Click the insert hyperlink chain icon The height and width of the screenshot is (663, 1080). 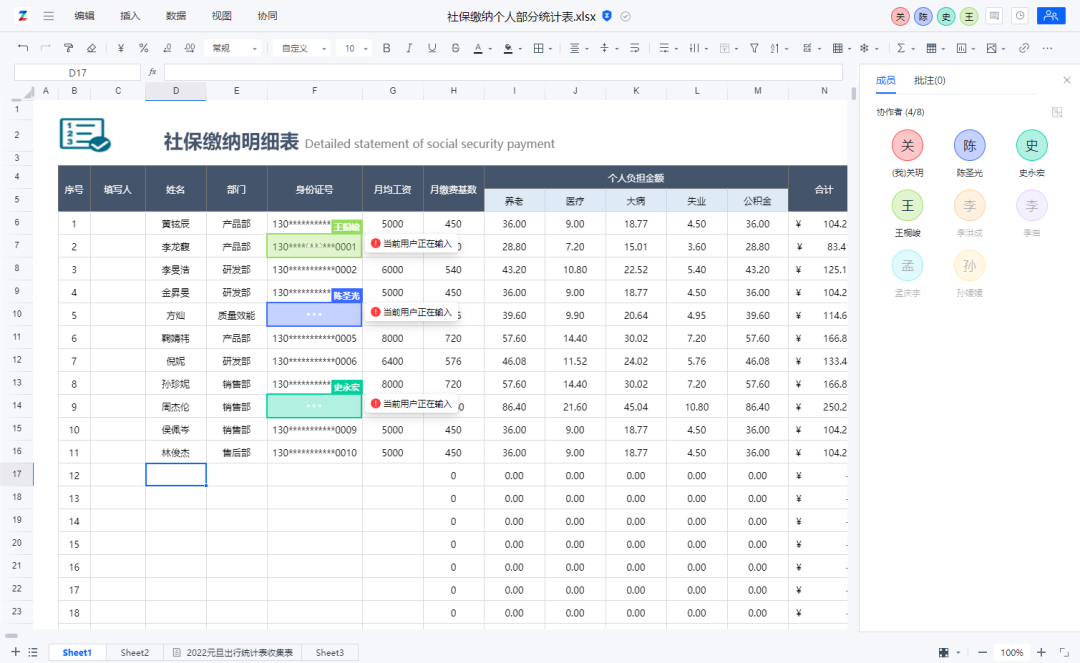1024,48
